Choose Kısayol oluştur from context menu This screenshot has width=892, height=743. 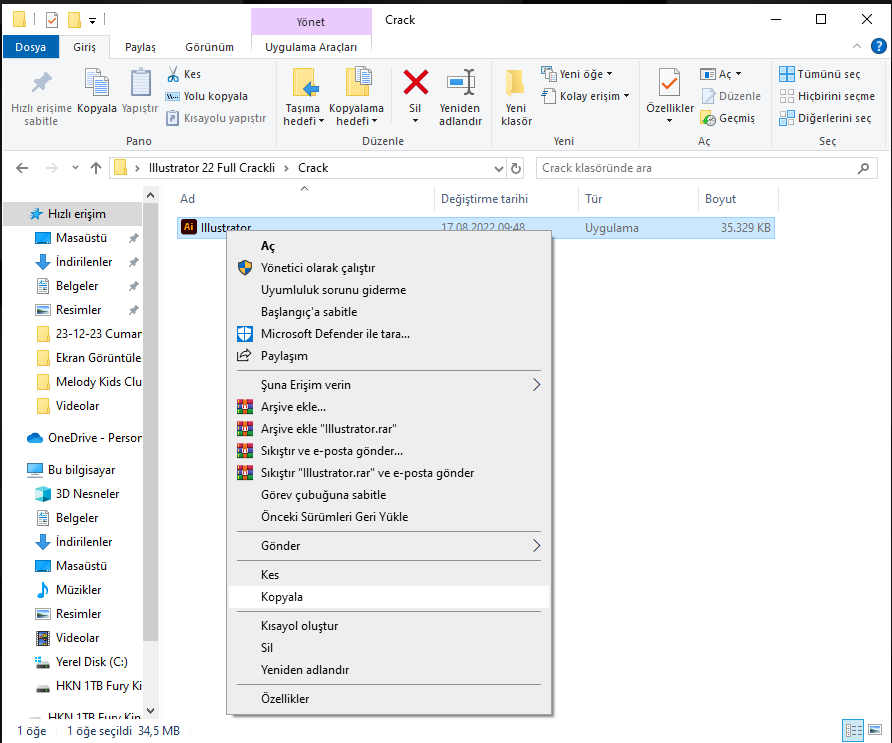[x=389, y=626]
